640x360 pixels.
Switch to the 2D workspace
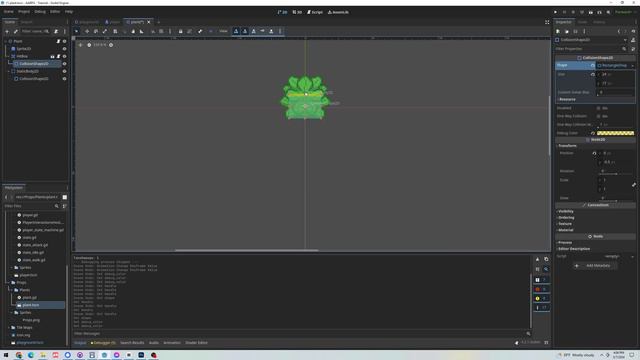point(282,12)
